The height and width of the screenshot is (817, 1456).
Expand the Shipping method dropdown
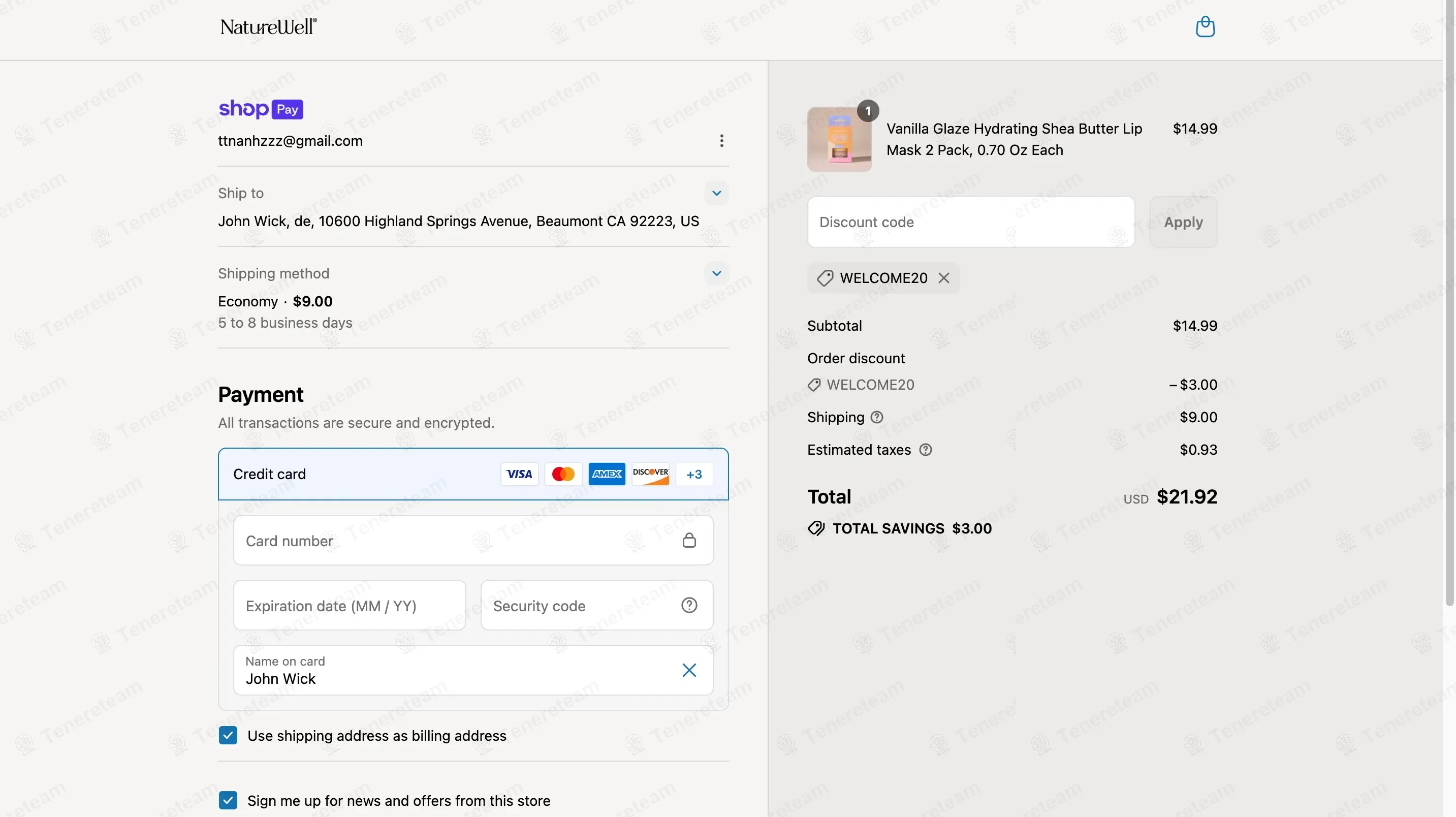tap(716, 274)
